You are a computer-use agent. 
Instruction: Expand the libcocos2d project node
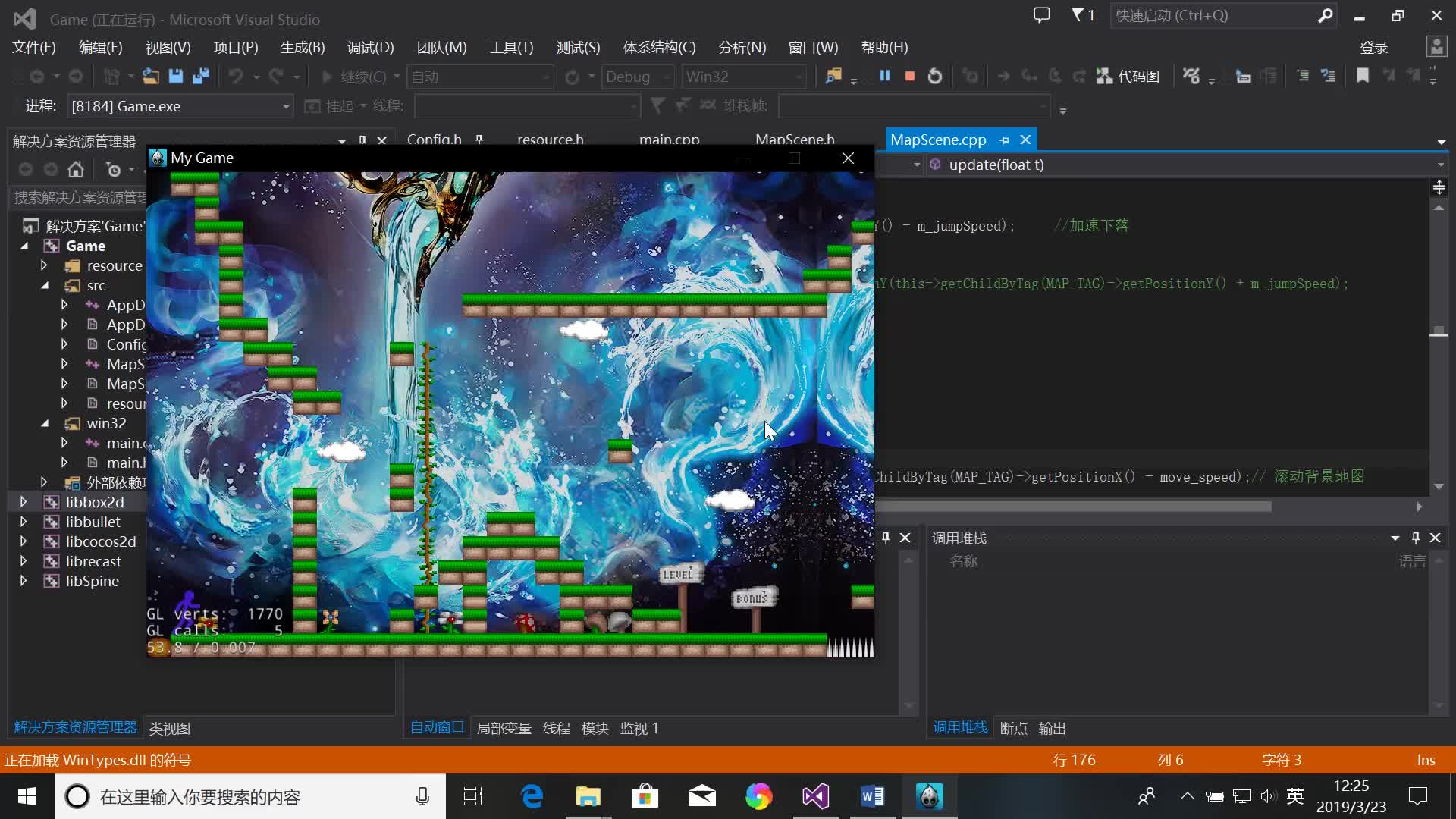point(24,541)
